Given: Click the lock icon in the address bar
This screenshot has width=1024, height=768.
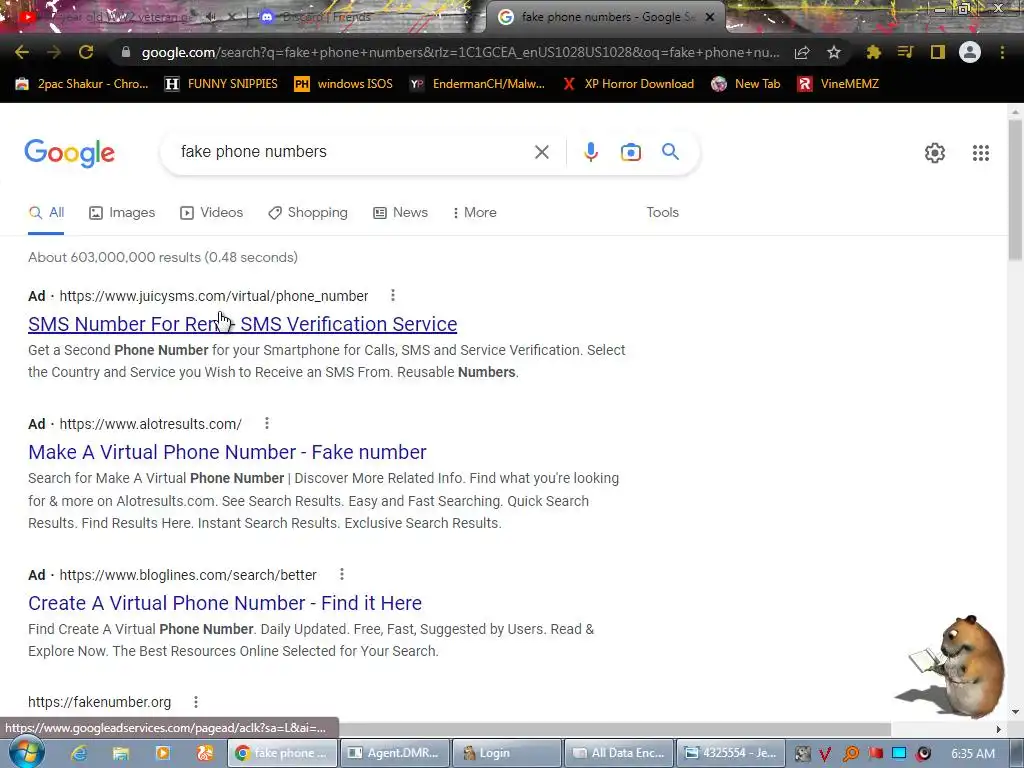Looking at the screenshot, I should [x=126, y=52].
